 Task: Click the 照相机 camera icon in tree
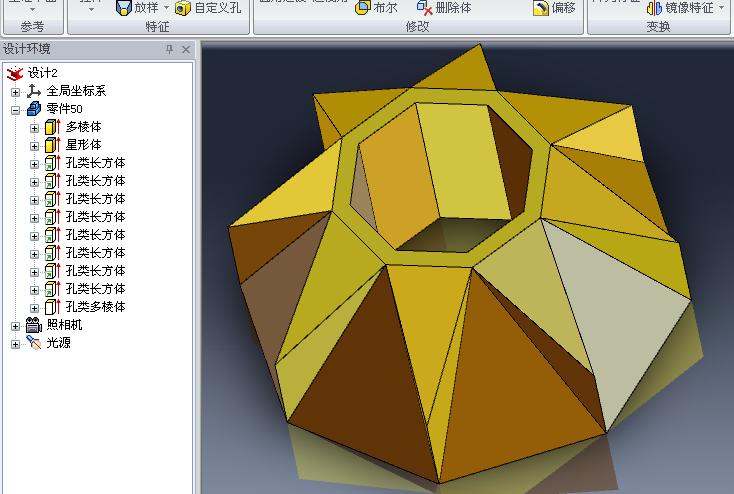click(x=34, y=325)
